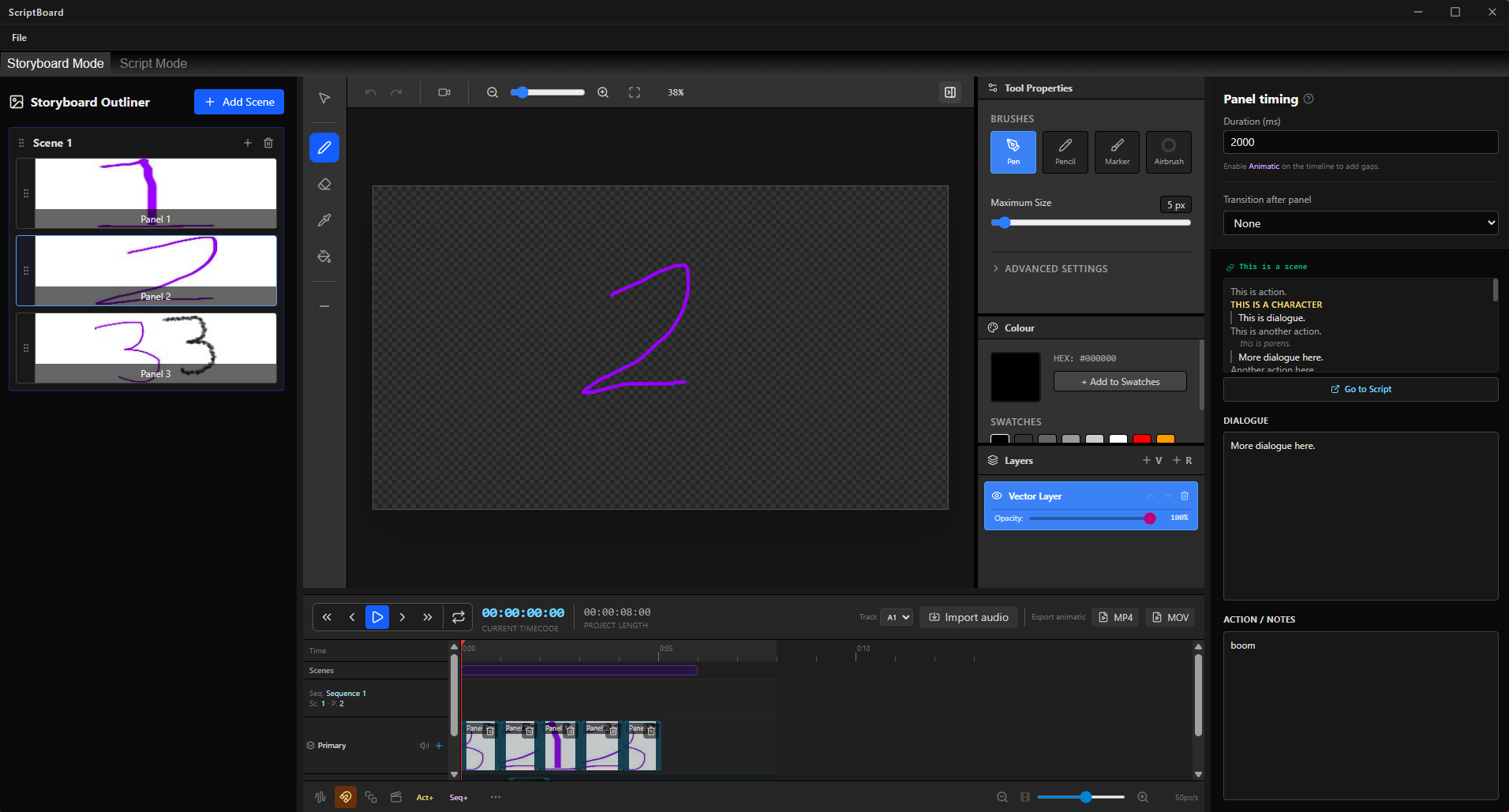The image size is (1509, 812).
Task: Click the Duration input field
Action: pos(1361,142)
